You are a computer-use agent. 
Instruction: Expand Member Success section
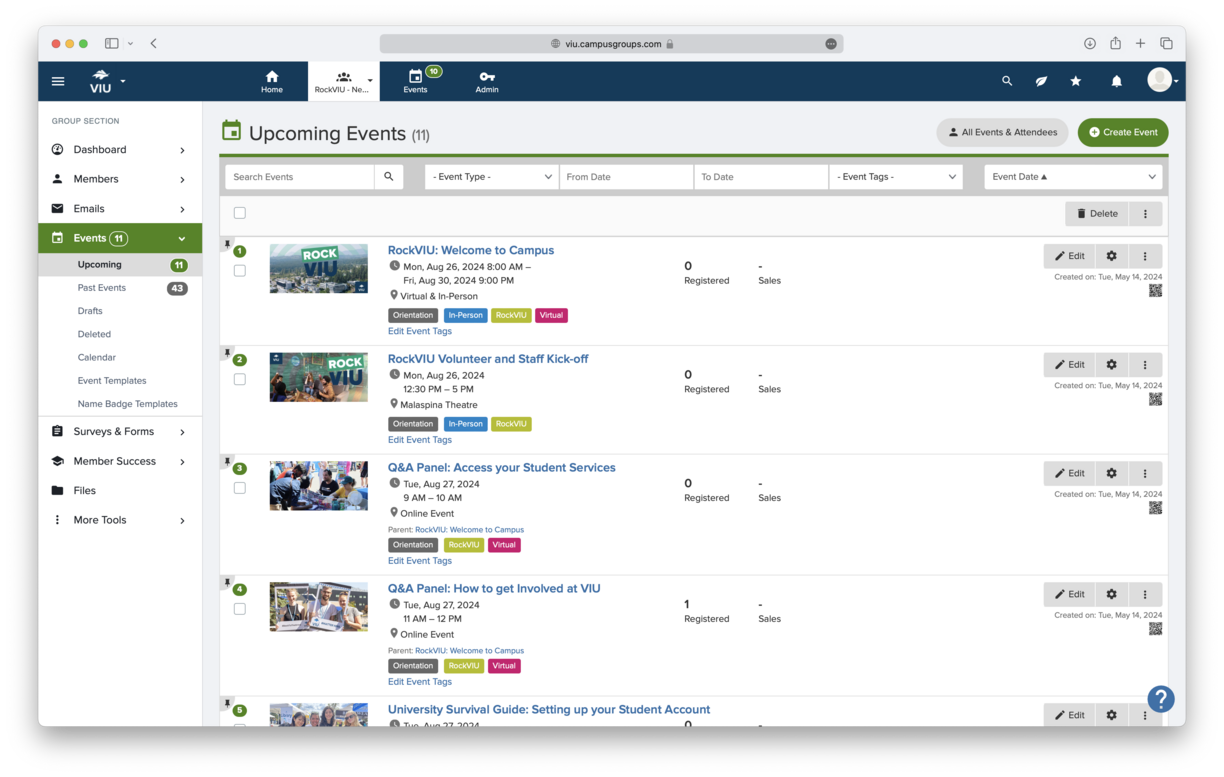[x=120, y=461]
